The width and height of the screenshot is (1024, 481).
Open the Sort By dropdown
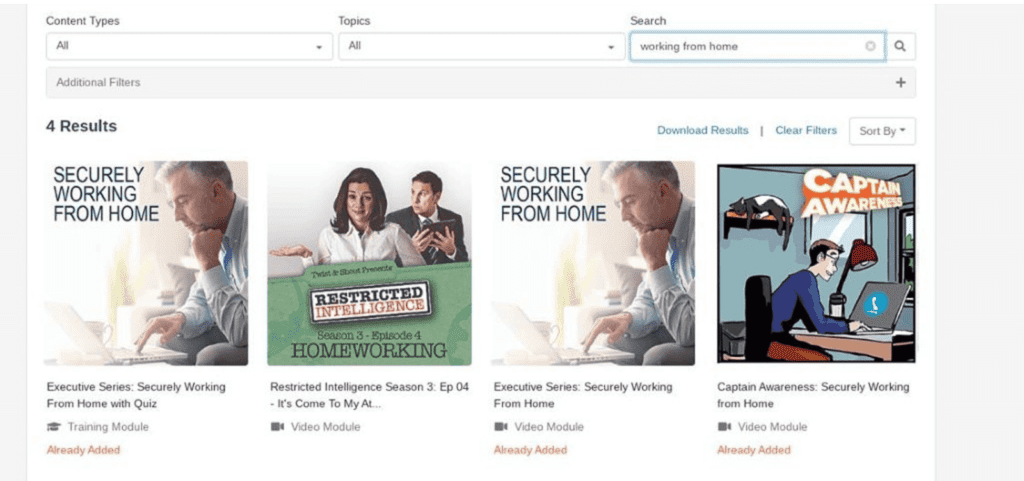pyautogui.click(x=882, y=131)
